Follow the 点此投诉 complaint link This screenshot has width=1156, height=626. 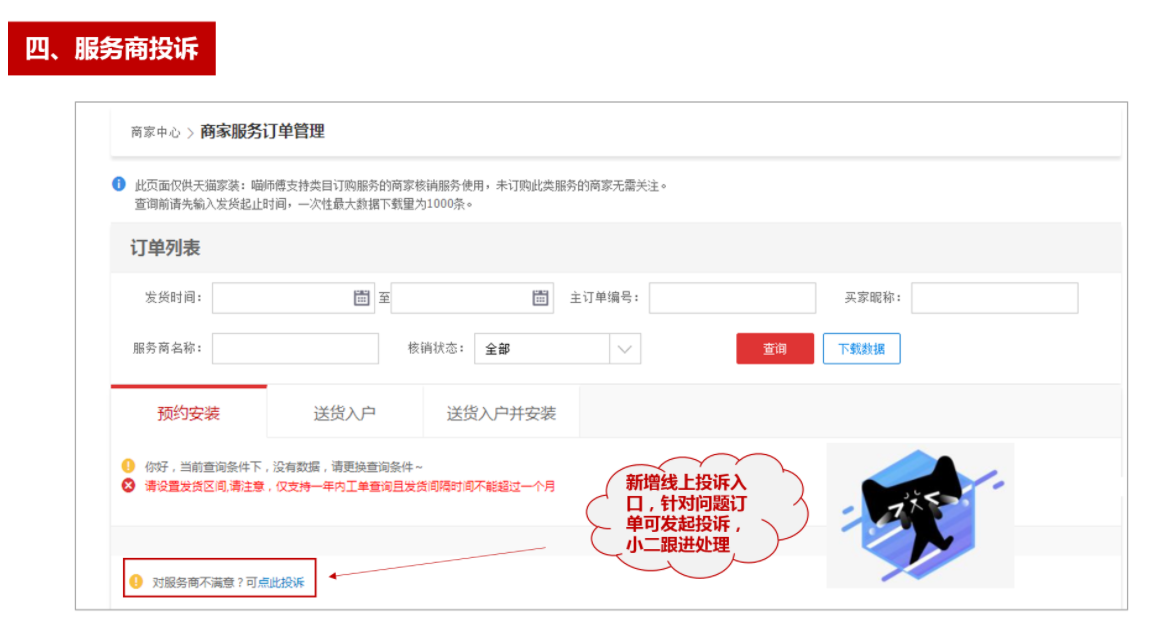(x=281, y=582)
